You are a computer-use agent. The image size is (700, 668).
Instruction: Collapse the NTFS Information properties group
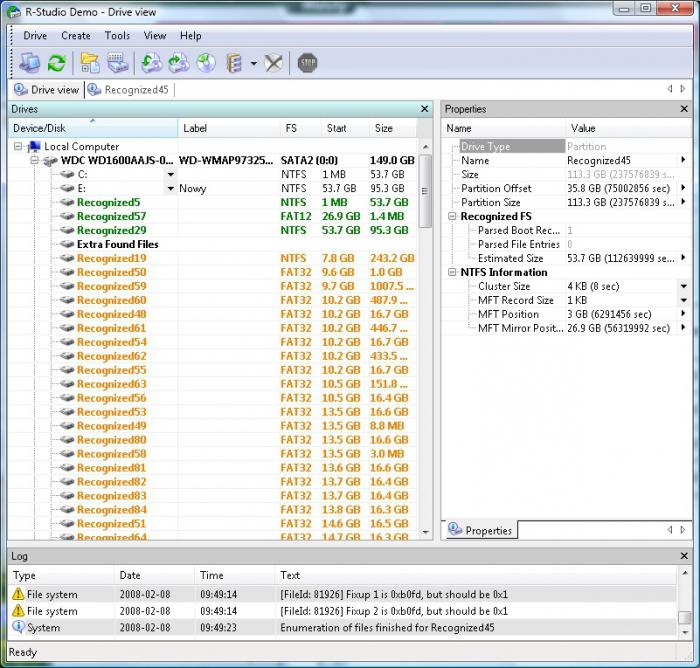[x=452, y=272]
